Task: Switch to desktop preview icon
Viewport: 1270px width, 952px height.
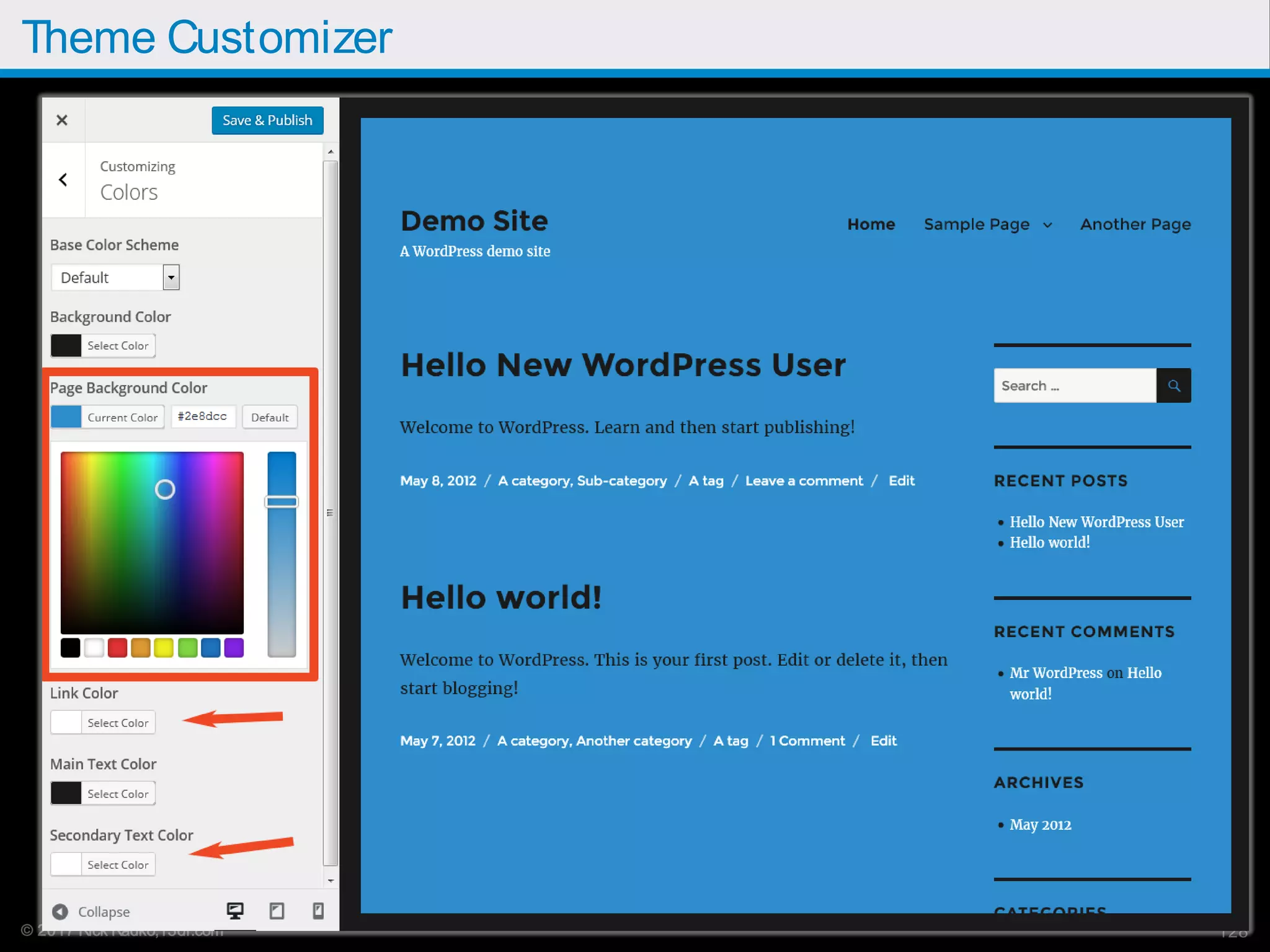Action: 235,910
